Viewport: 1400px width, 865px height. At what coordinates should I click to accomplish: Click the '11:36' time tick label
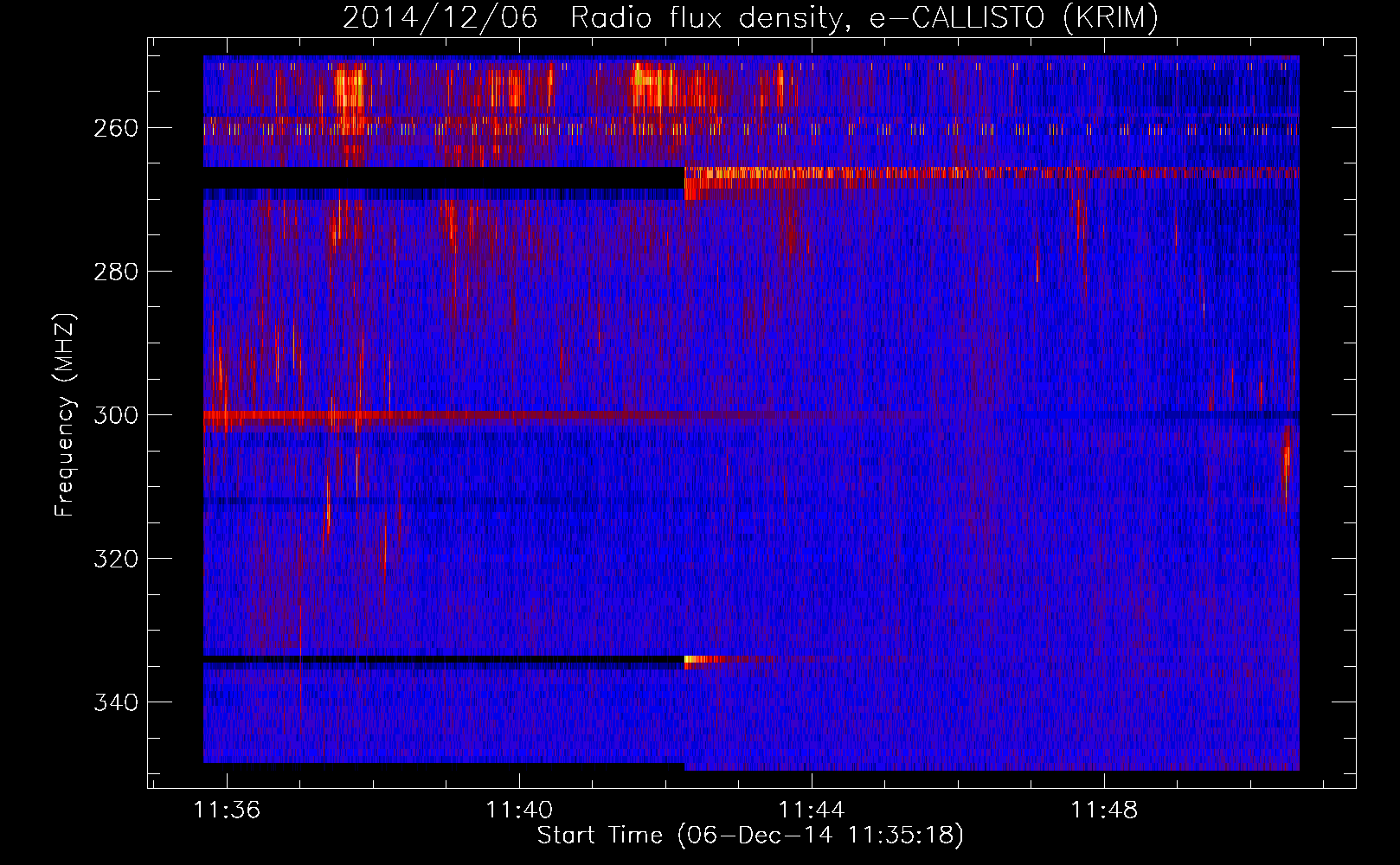[x=227, y=811]
